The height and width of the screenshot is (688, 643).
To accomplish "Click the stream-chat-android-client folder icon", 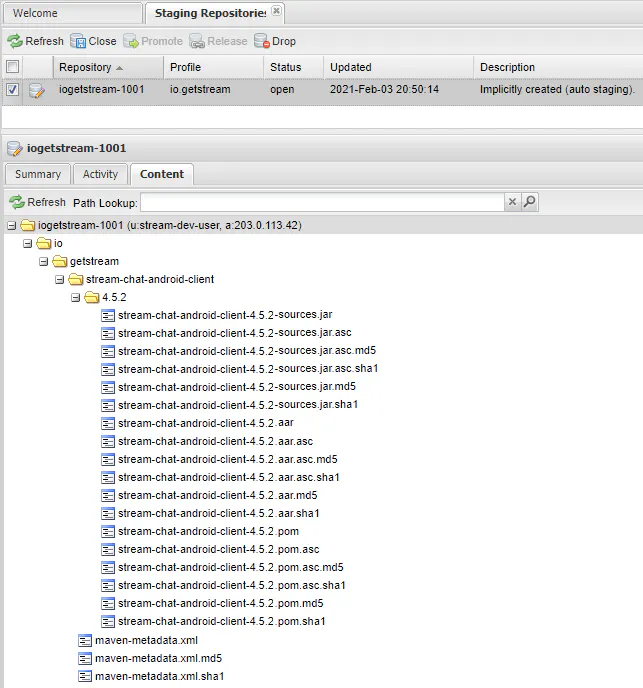I will [x=75, y=280].
